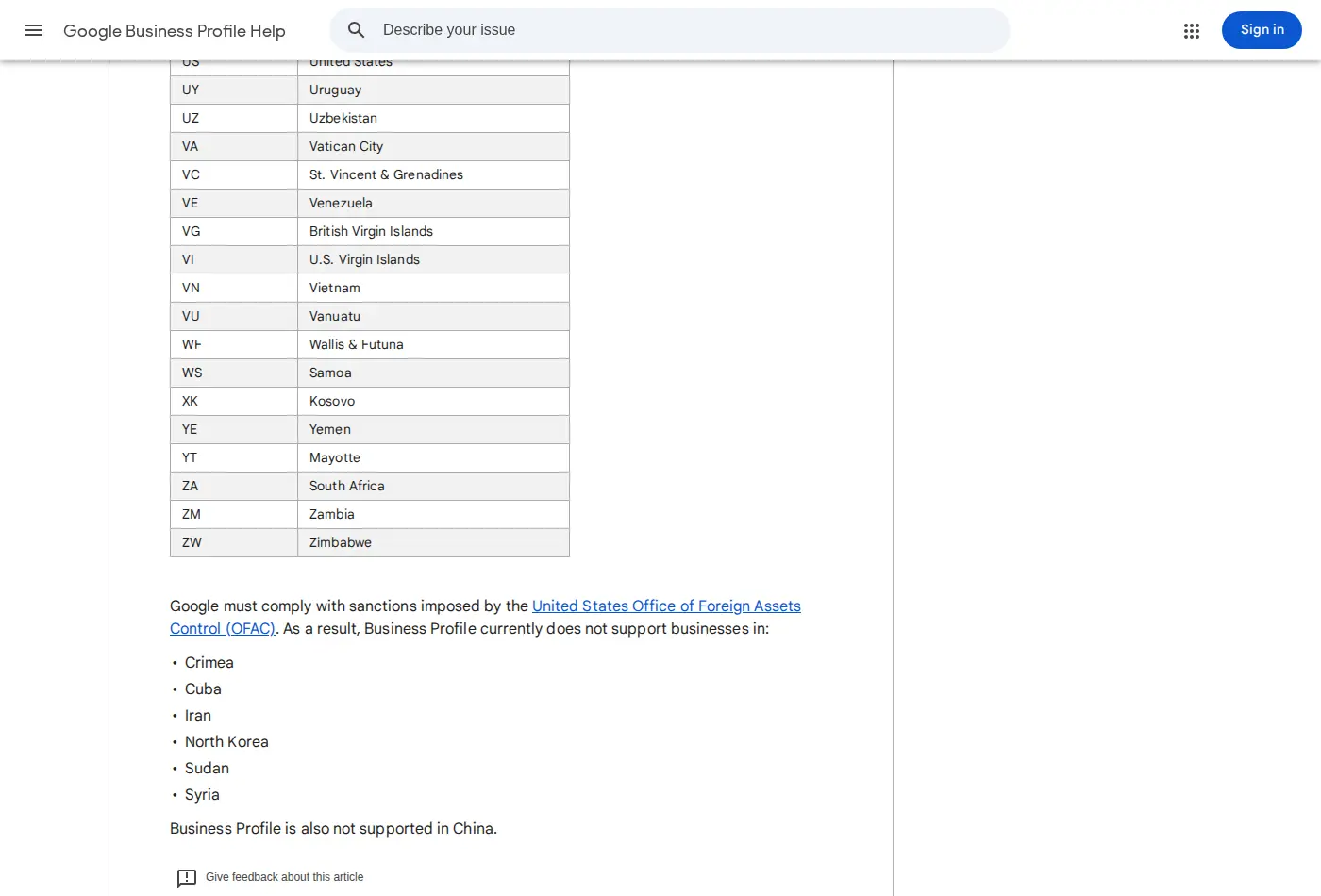
Task: Select the Vietnam table cell
Action: click(x=433, y=288)
